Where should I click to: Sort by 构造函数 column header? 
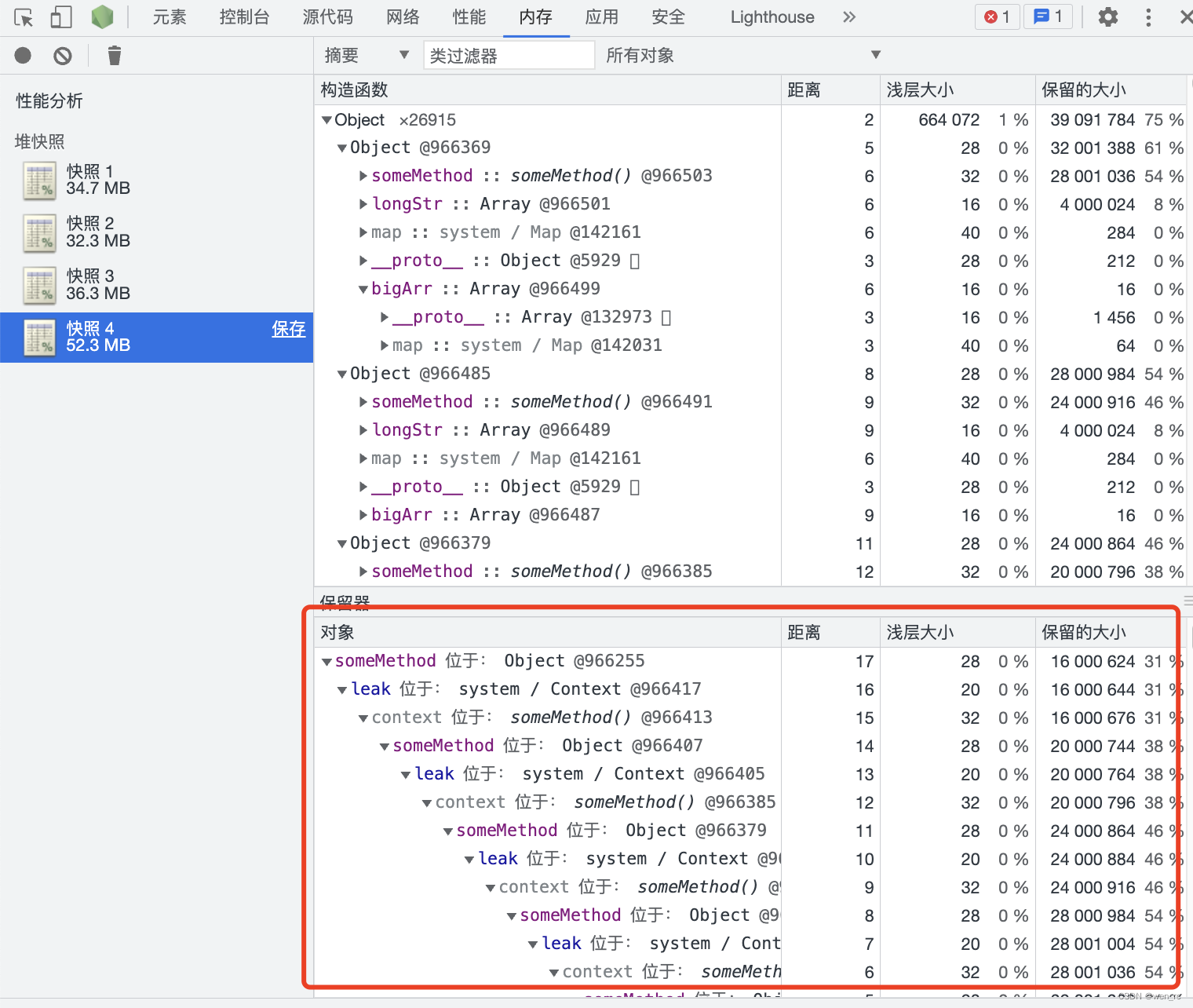tap(547, 90)
